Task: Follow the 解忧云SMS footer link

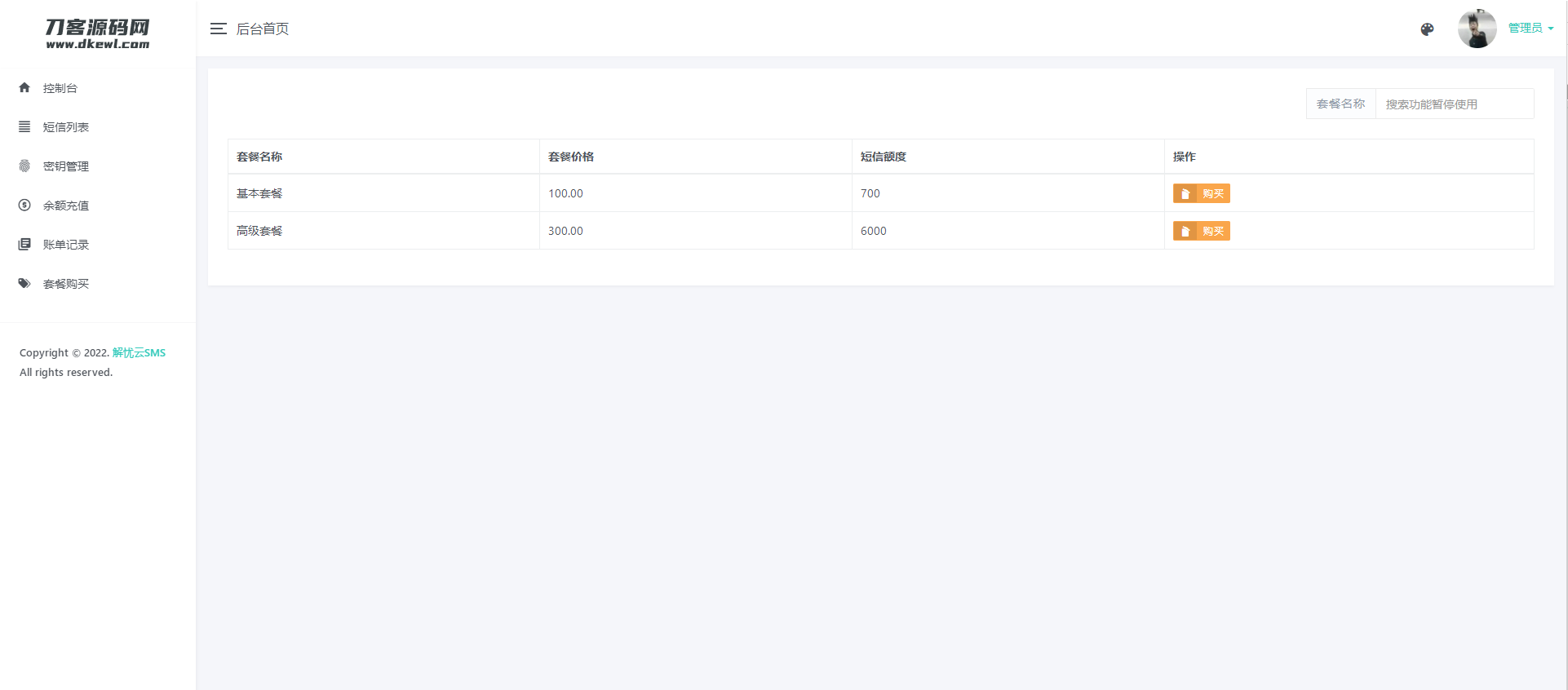Action: 139,352
